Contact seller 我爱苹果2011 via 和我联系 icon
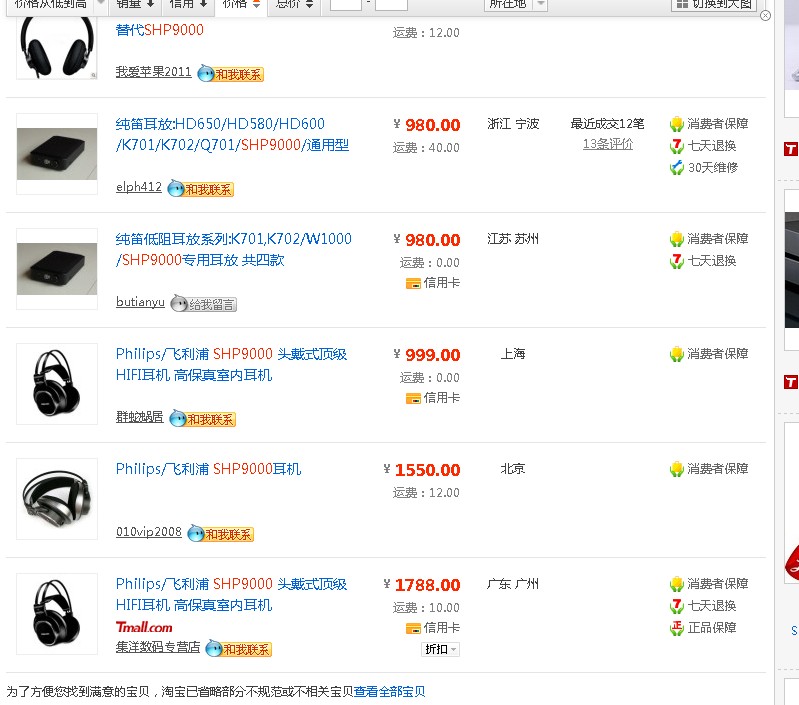Screen dimensions: 799x705 [x=230, y=74]
